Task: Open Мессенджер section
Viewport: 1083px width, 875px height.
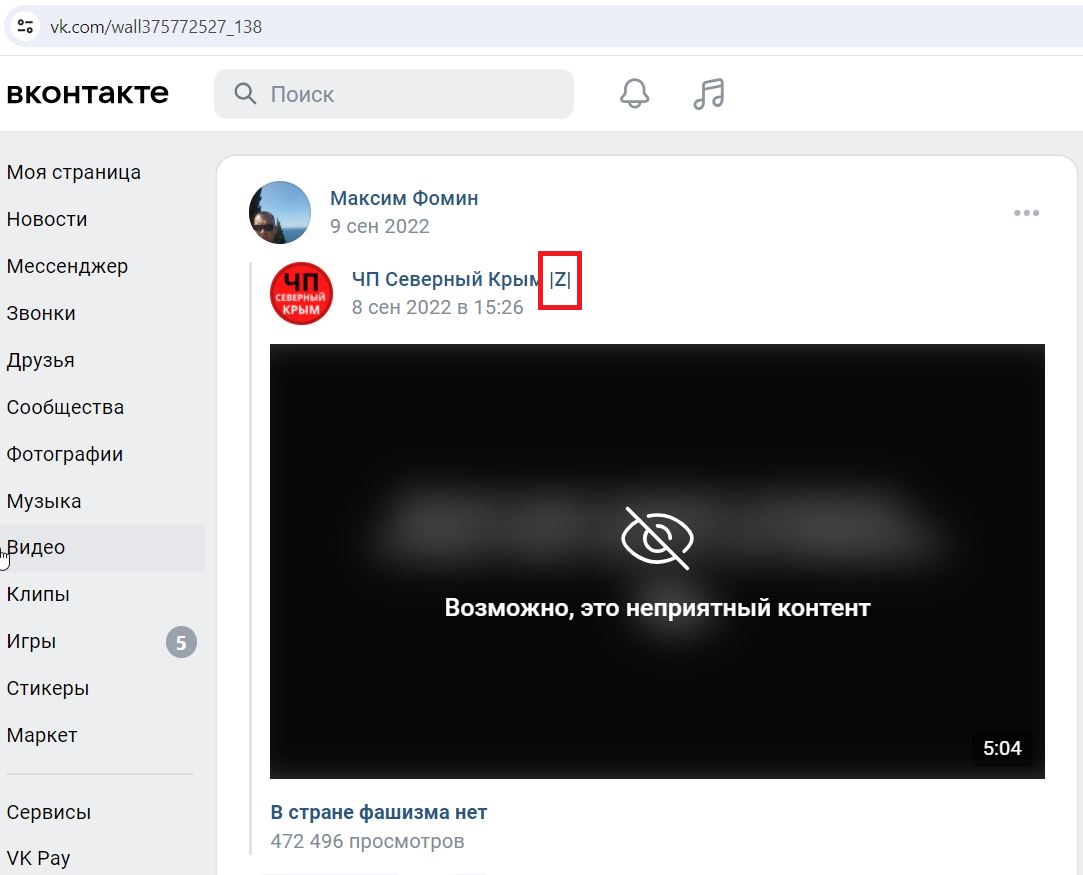Action: click(67, 266)
